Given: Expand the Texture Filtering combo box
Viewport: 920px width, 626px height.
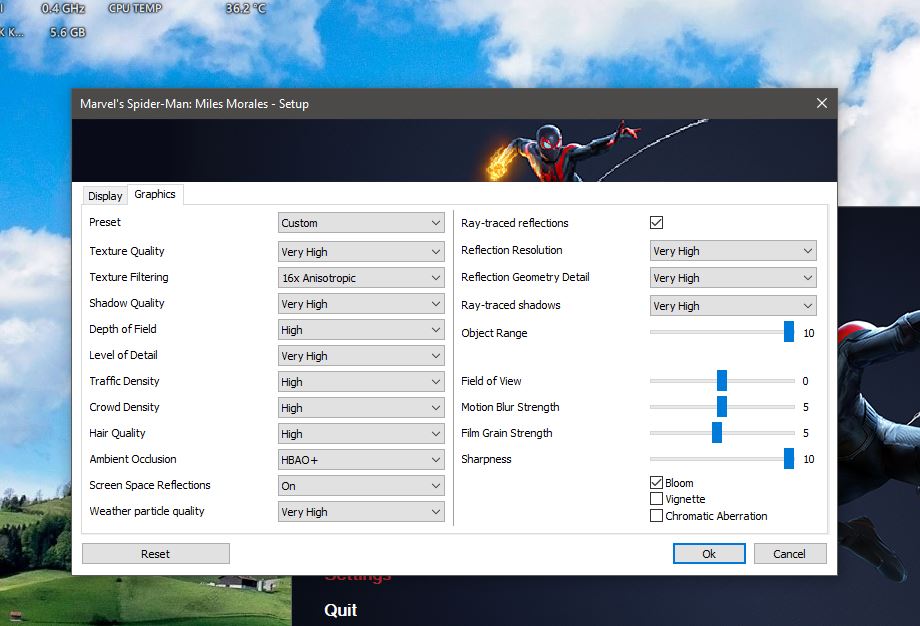Looking at the screenshot, I should point(361,278).
